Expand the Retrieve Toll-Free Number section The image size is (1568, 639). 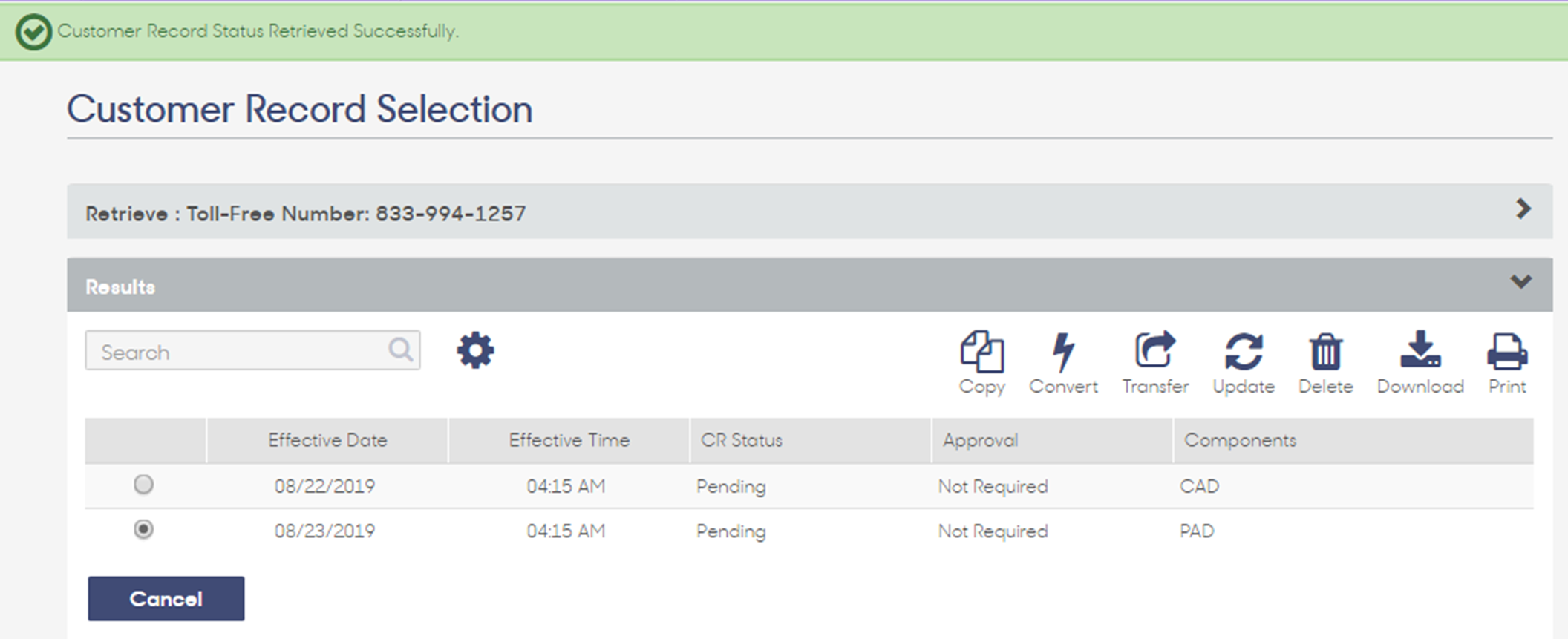point(1523,209)
